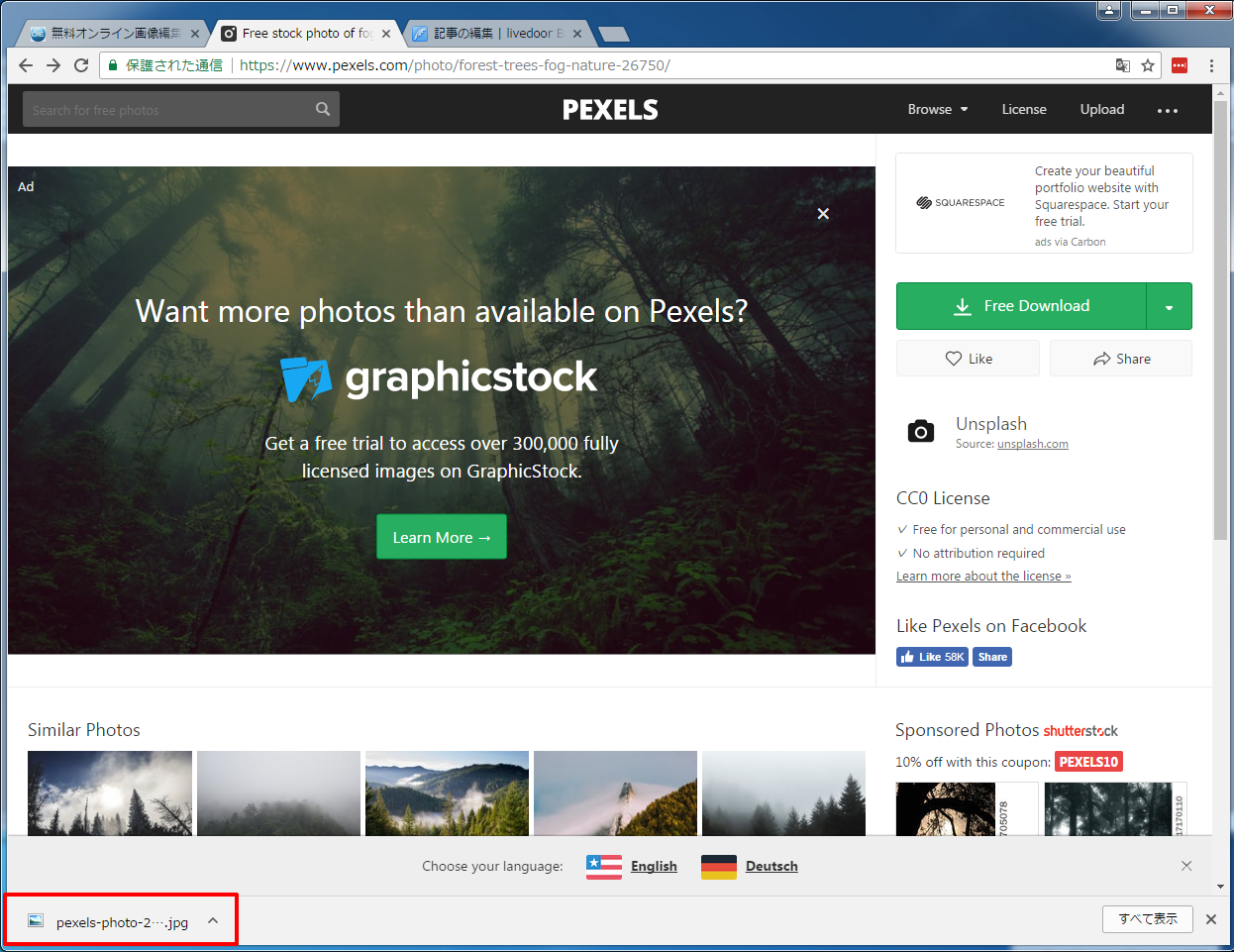Viewport: 1234px width, 952px height.
Task: Click the Facebook Share button
Action: tap(992, 657)
